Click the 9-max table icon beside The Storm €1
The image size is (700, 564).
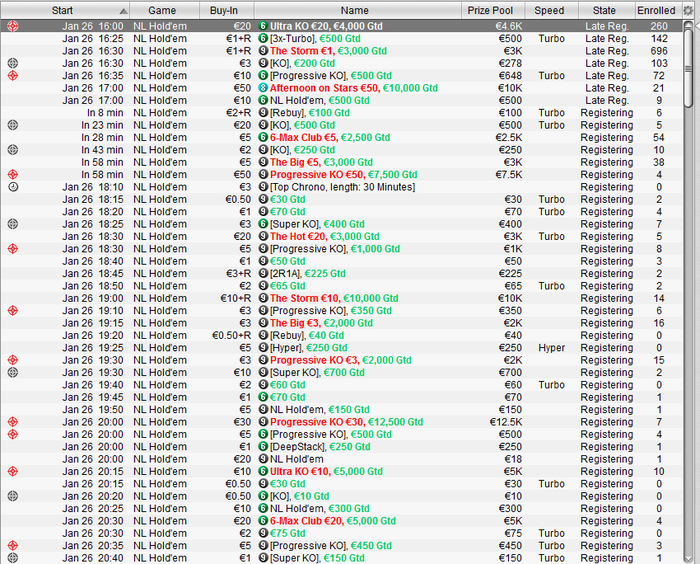pos(263,51)
